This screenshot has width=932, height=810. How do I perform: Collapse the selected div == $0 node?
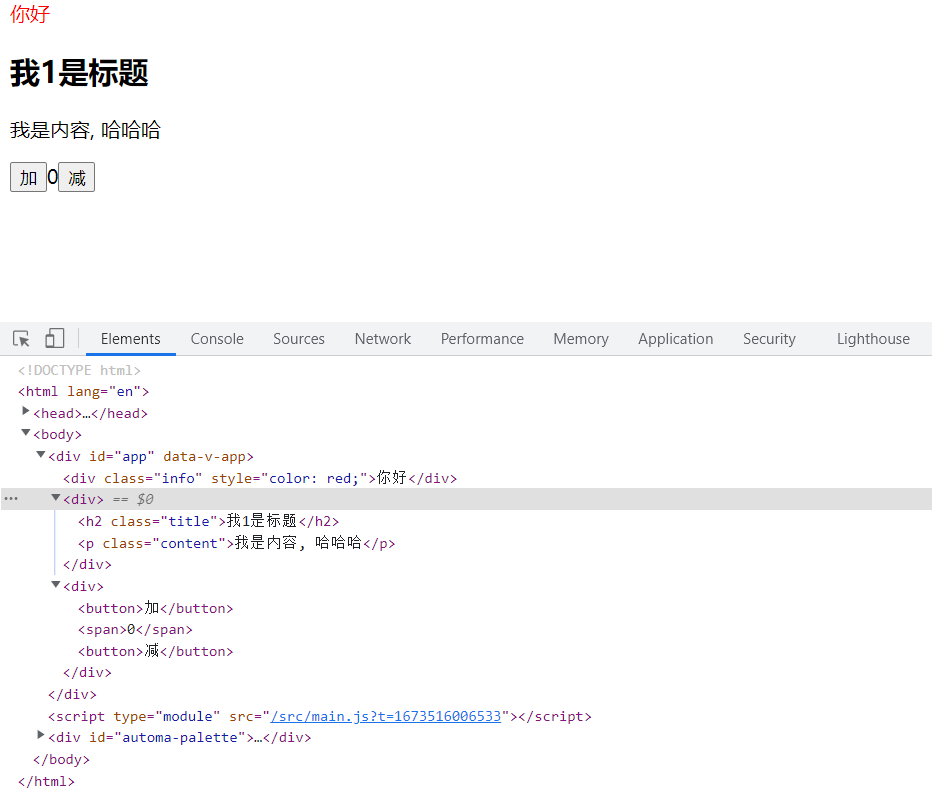pyautogui.click(x=55, y=498)
